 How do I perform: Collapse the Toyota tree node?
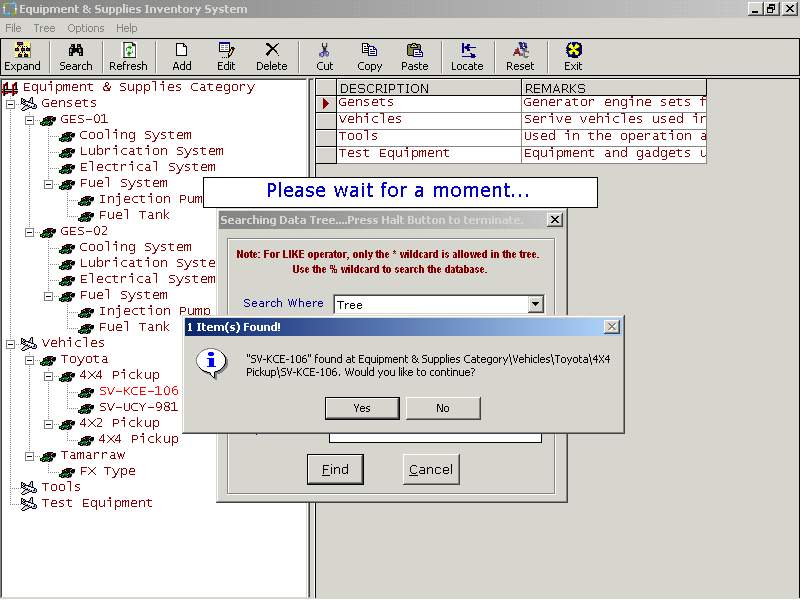30,360
